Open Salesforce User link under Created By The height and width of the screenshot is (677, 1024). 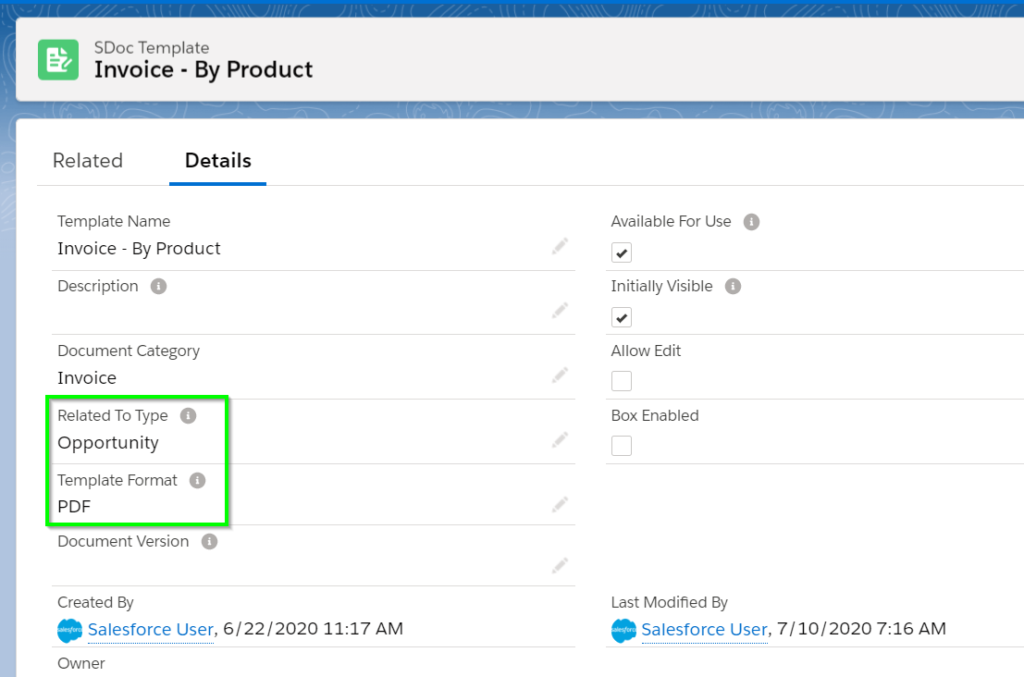click(151, 629)
